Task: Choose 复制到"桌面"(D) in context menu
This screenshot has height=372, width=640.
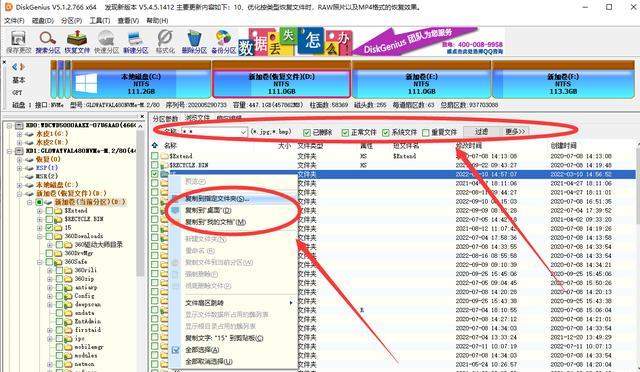Action: (x=233, y=210)
